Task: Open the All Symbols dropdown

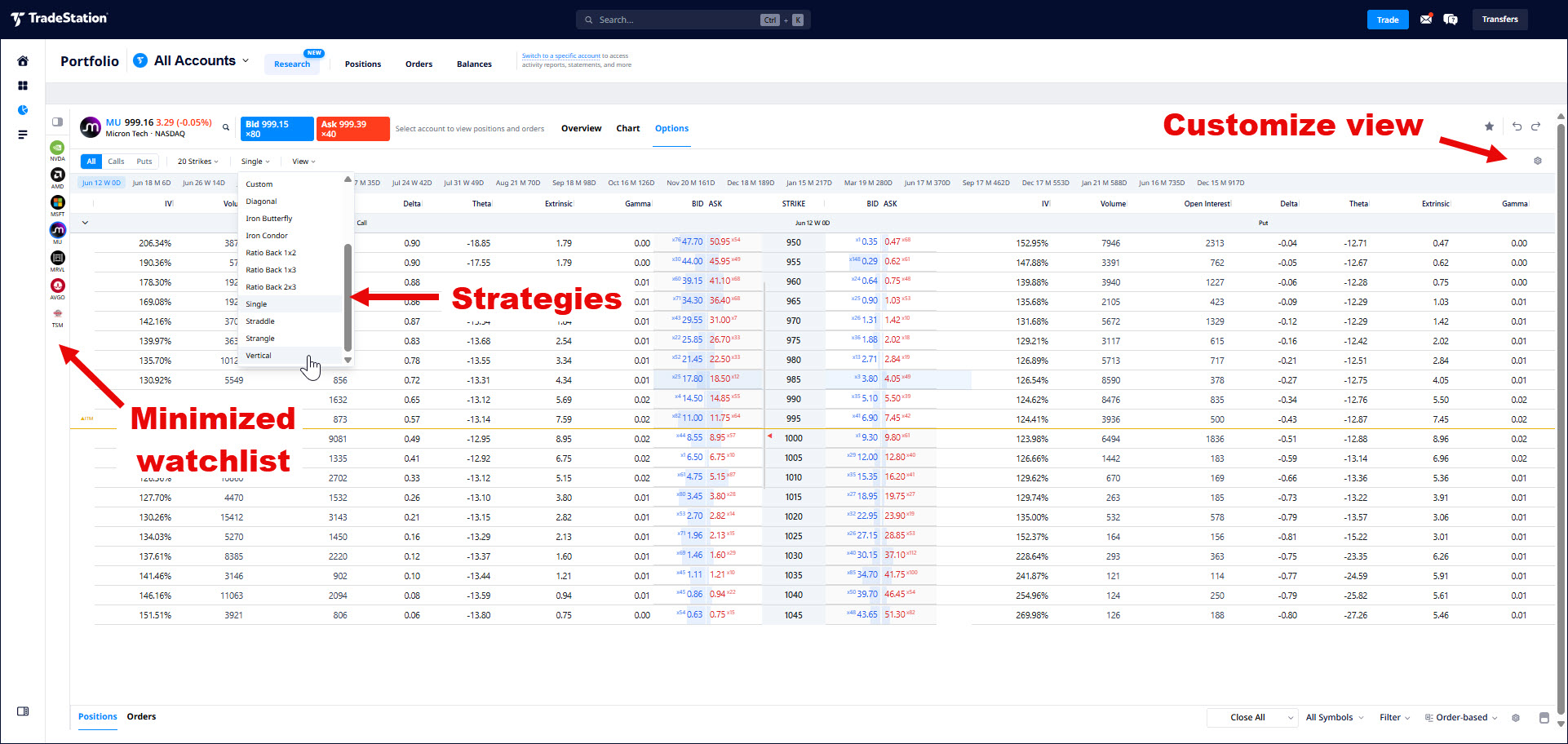Action: 1335,718
